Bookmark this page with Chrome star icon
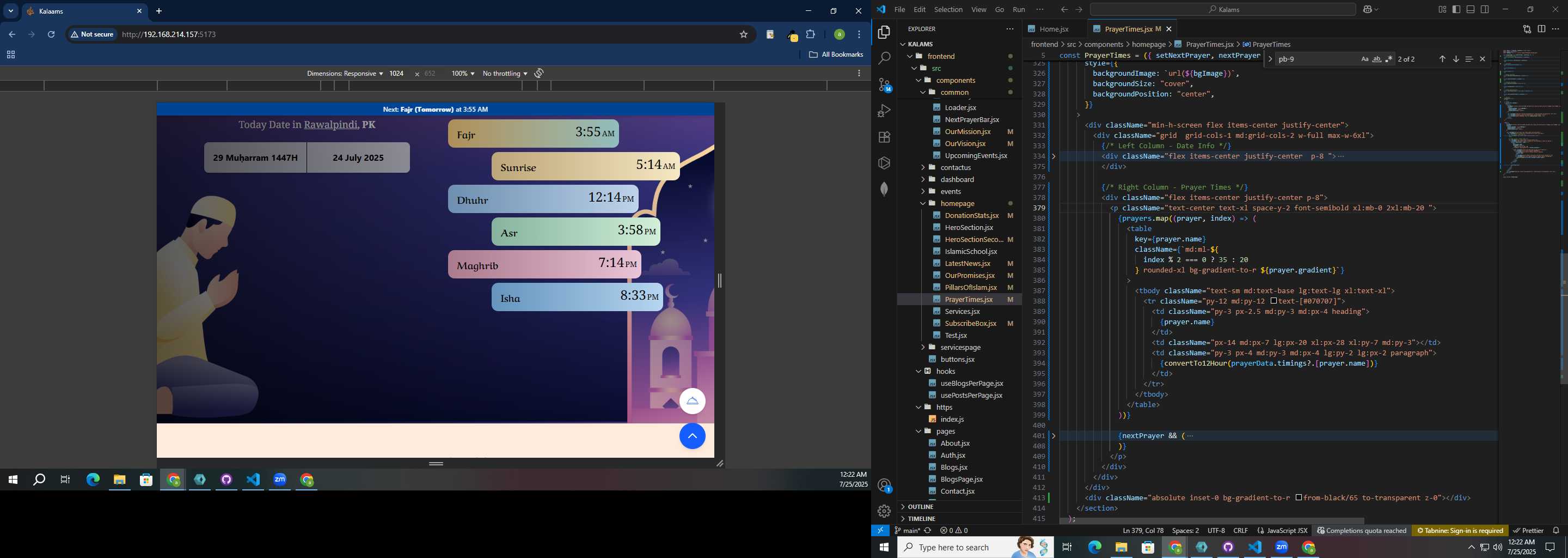Screen dimensions: 1568x558 coord(743,35)
